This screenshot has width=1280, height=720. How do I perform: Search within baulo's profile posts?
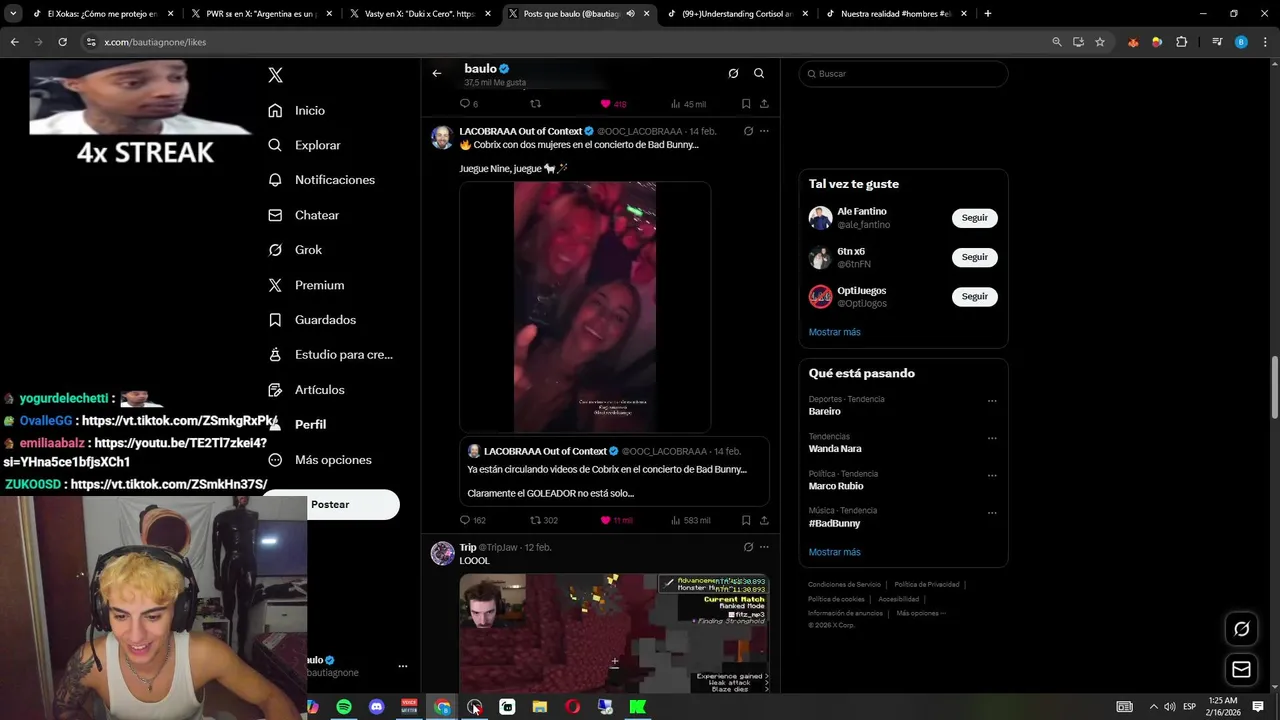(x=759, y=73)
